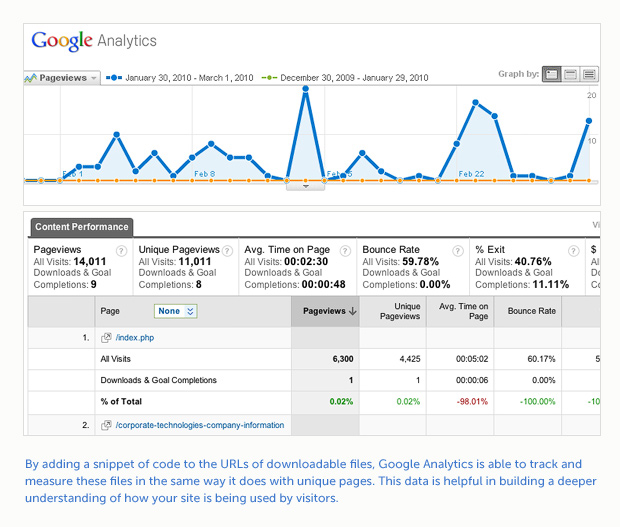The height and width of the screenshot is (527, 620).
Task: Click the Page column header
Action: click(110, 311)
